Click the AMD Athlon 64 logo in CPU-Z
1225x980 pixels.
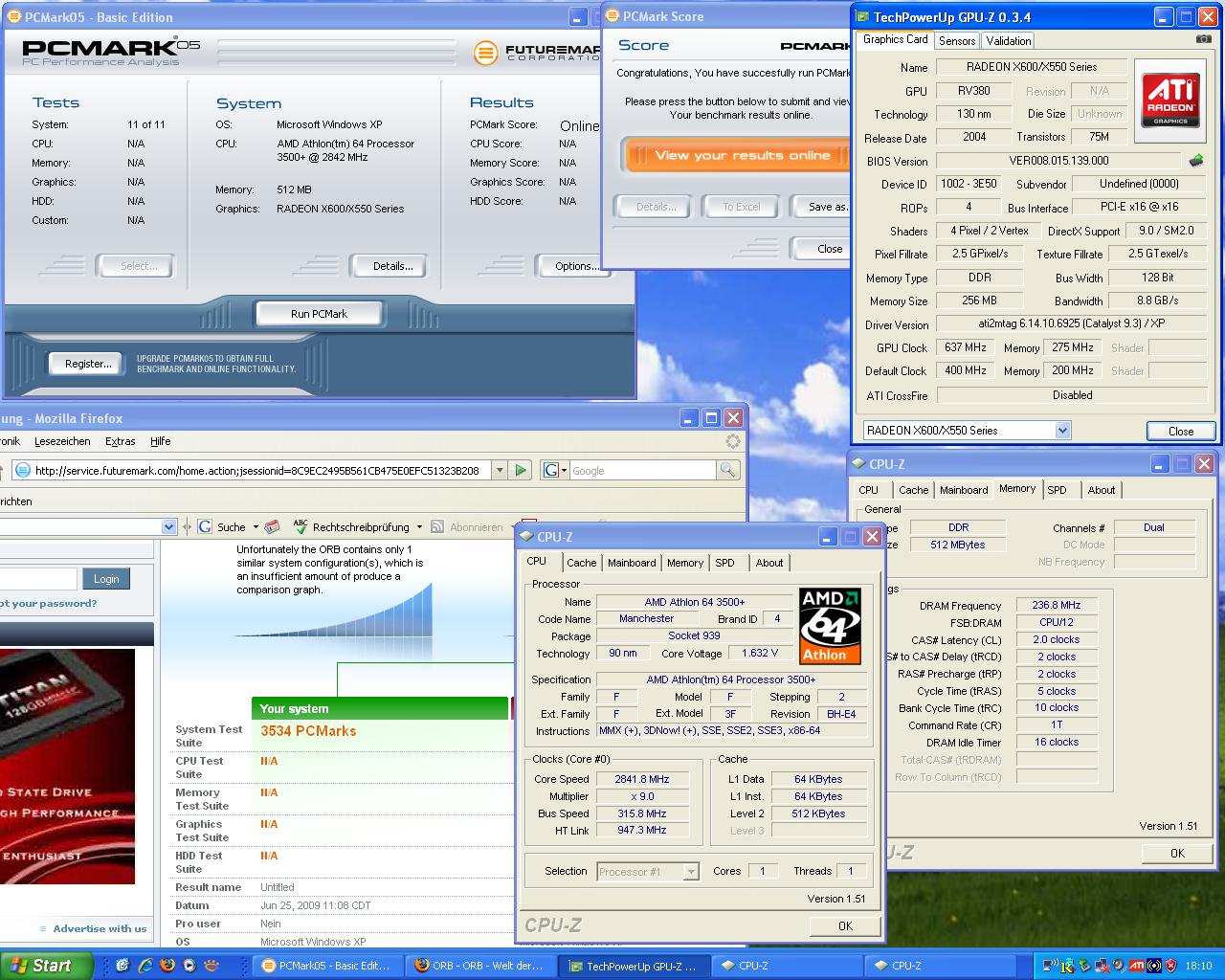830,627
